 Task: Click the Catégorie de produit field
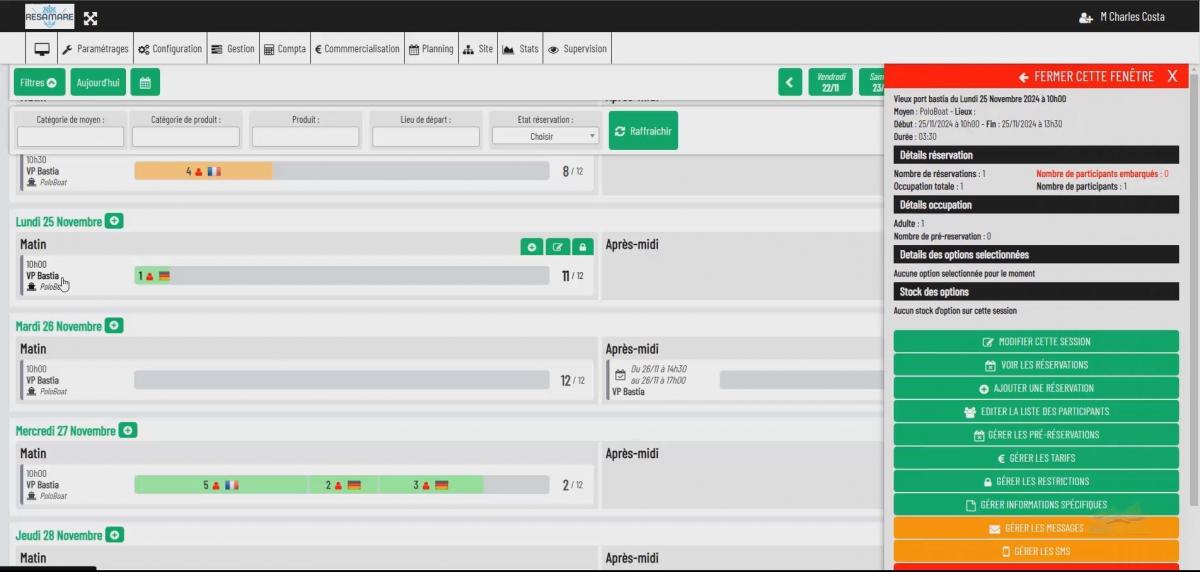[x=186, y=136]
